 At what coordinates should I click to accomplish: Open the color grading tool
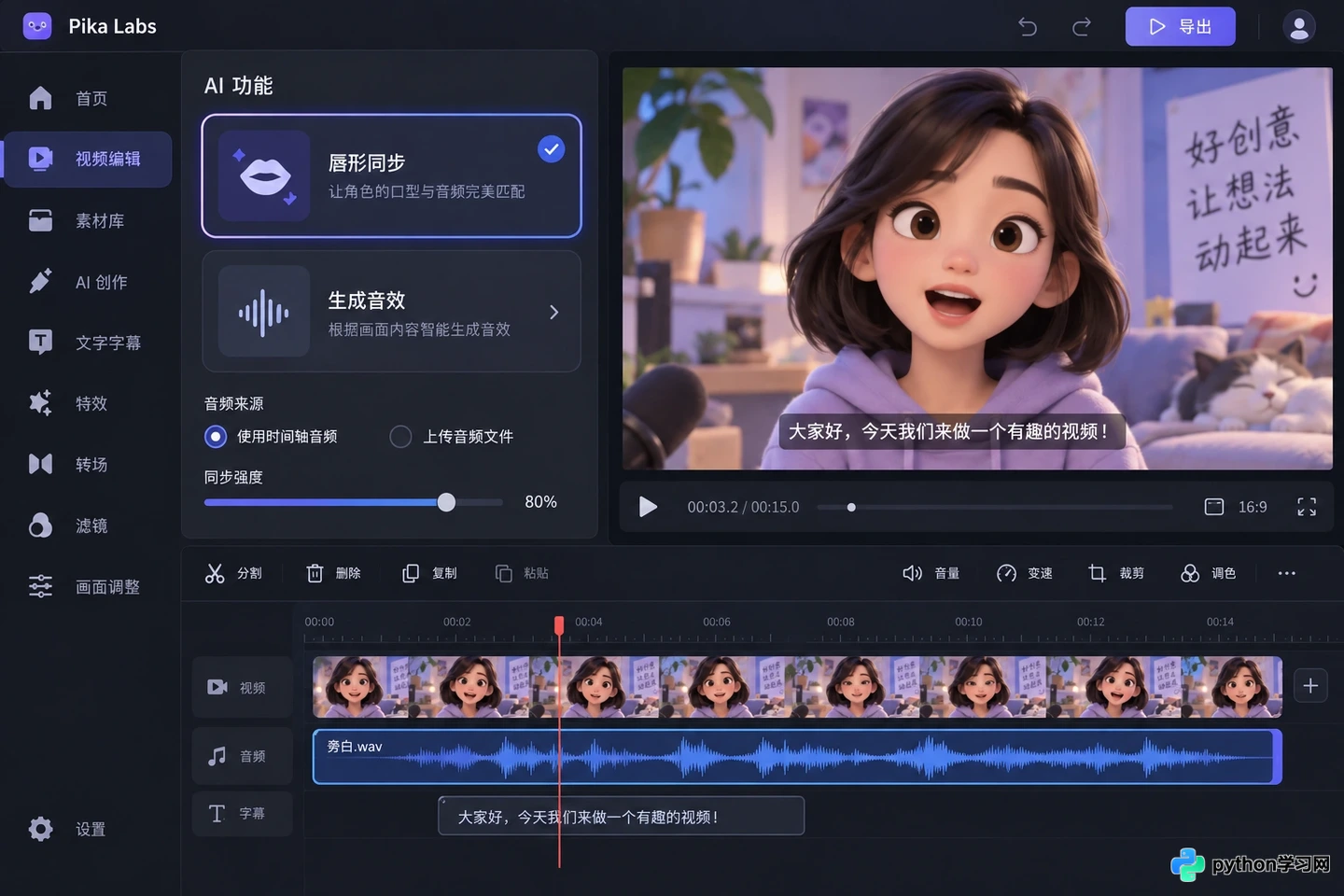tap(1208, 573)
